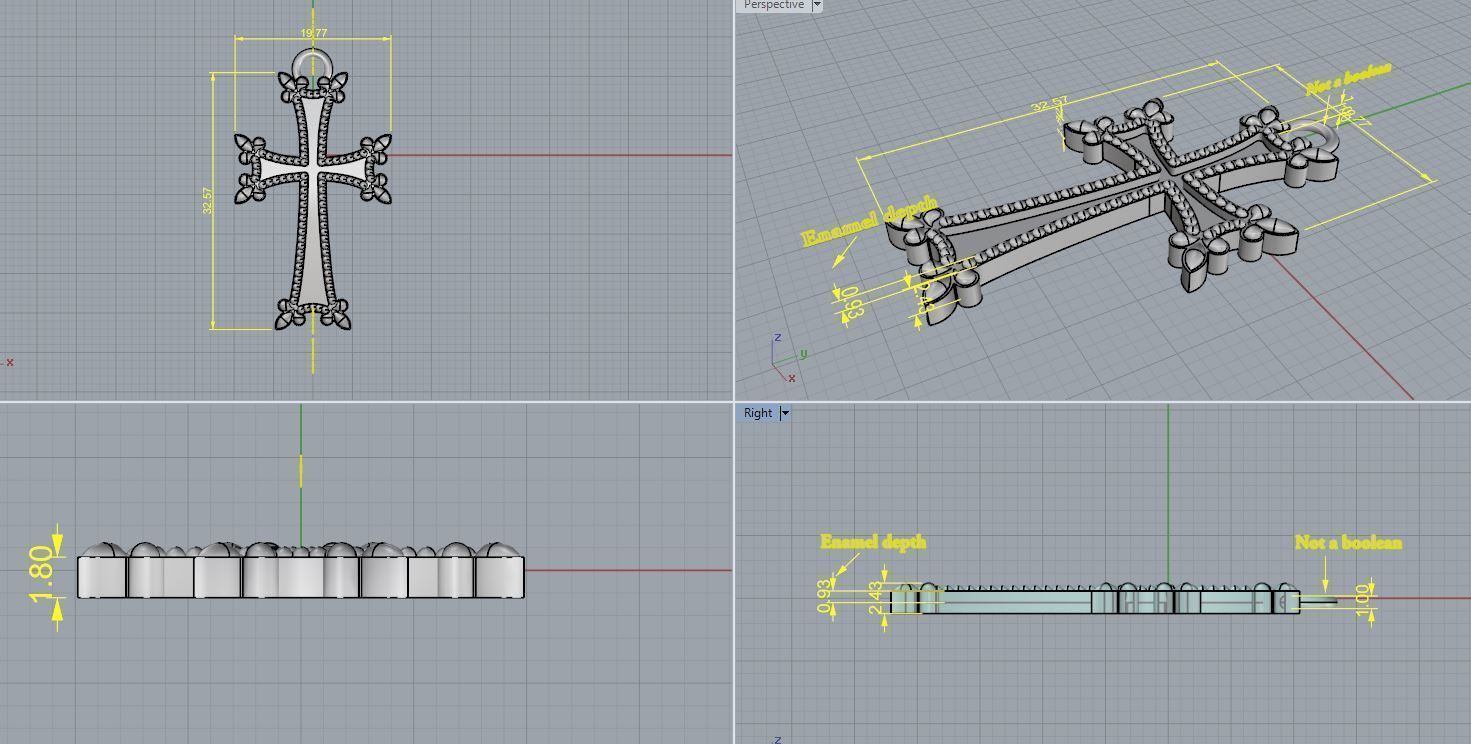Select 'Not a boolean' annotation in Perspective view
Image resolution: width=1471 pixels, height=744 pixels.
(x=1348, y=79)
